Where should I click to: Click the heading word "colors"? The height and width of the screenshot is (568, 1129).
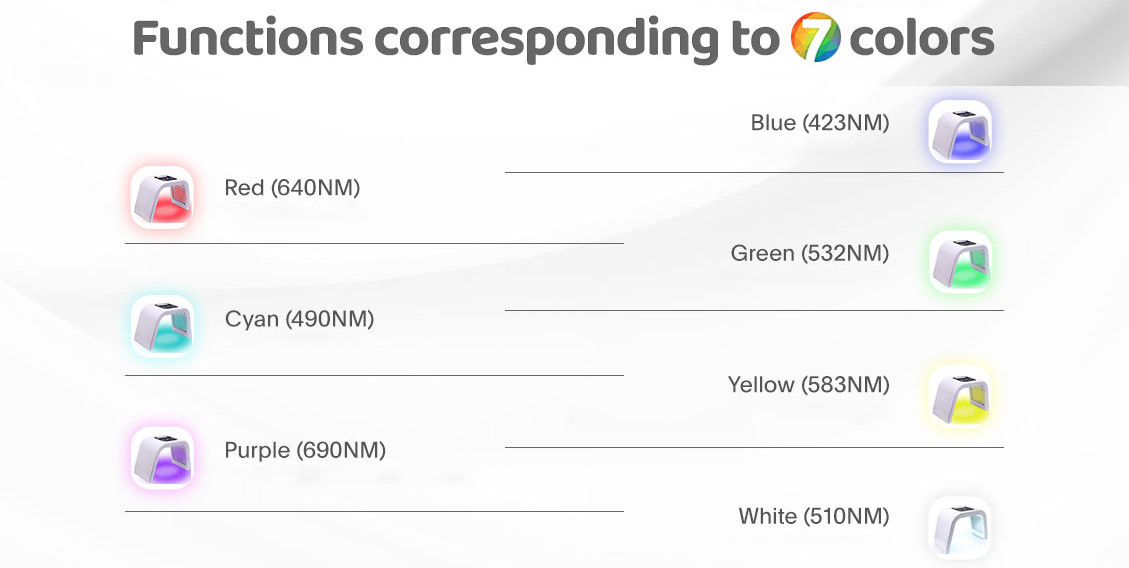(922, 38)
